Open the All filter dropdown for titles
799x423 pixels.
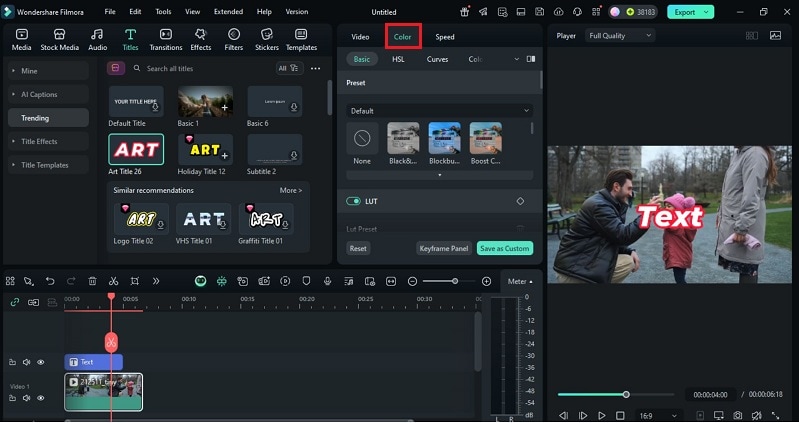click(x=289, y=68)
